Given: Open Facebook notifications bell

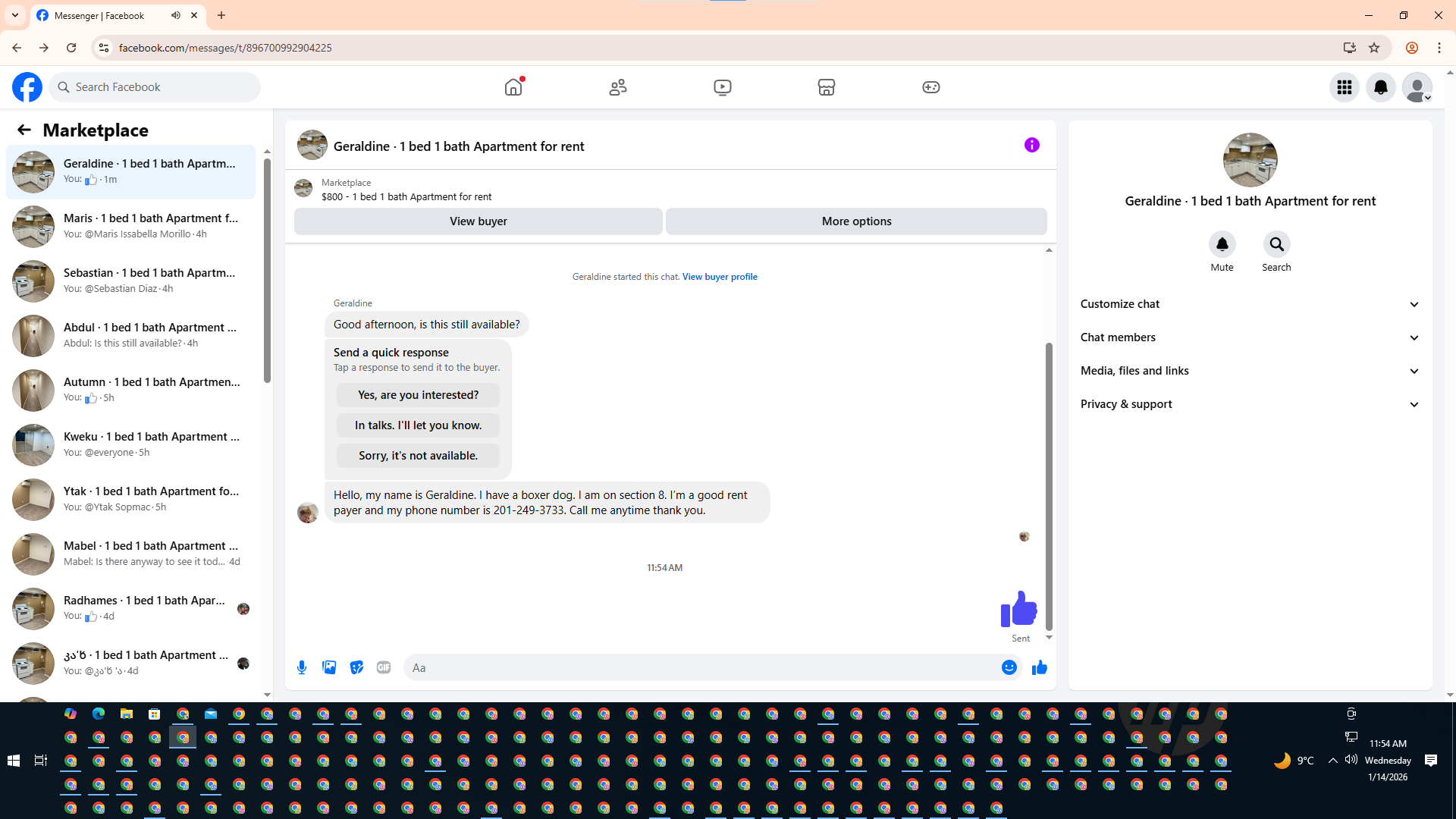Looking at the screenshot, I should (x=1380, y=87).
